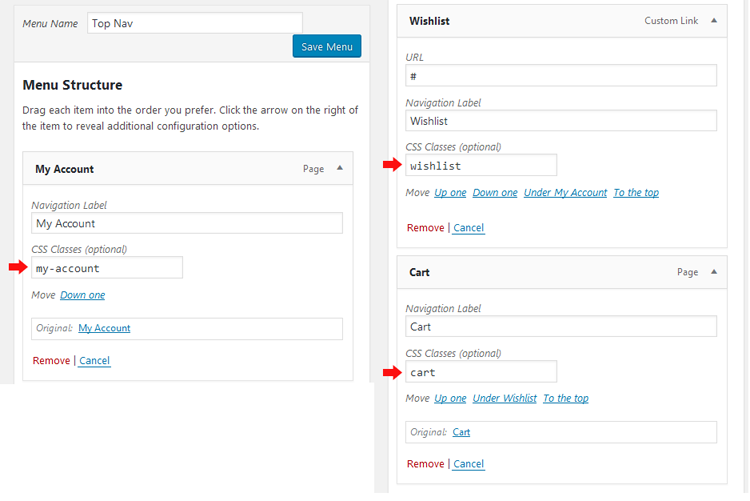750x501 pixels.
Task: Cancel Cart item changes
Action: [468, 464]
